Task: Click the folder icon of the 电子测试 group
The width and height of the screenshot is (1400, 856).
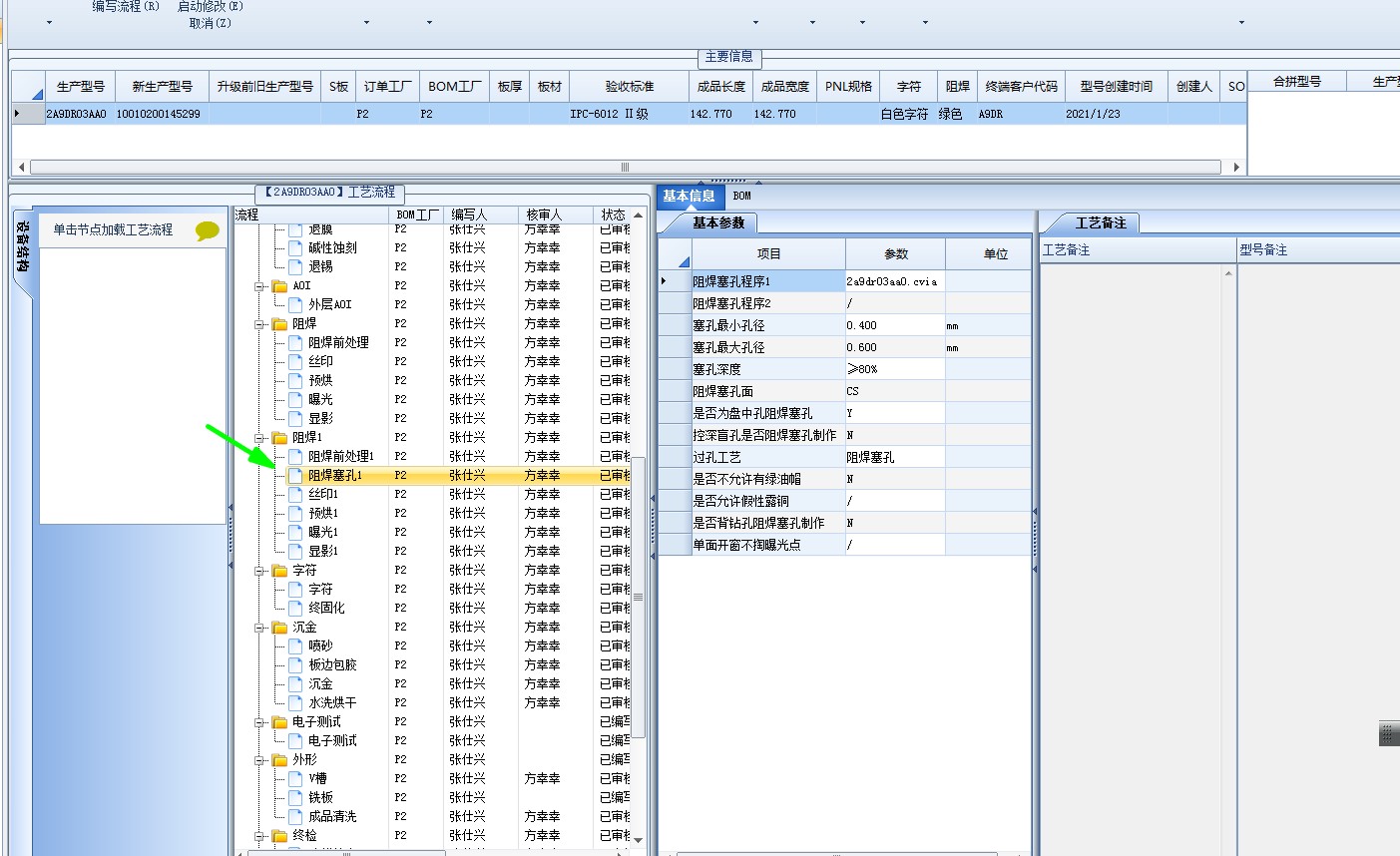Action: pyautogui.click(x=279, y=722)
